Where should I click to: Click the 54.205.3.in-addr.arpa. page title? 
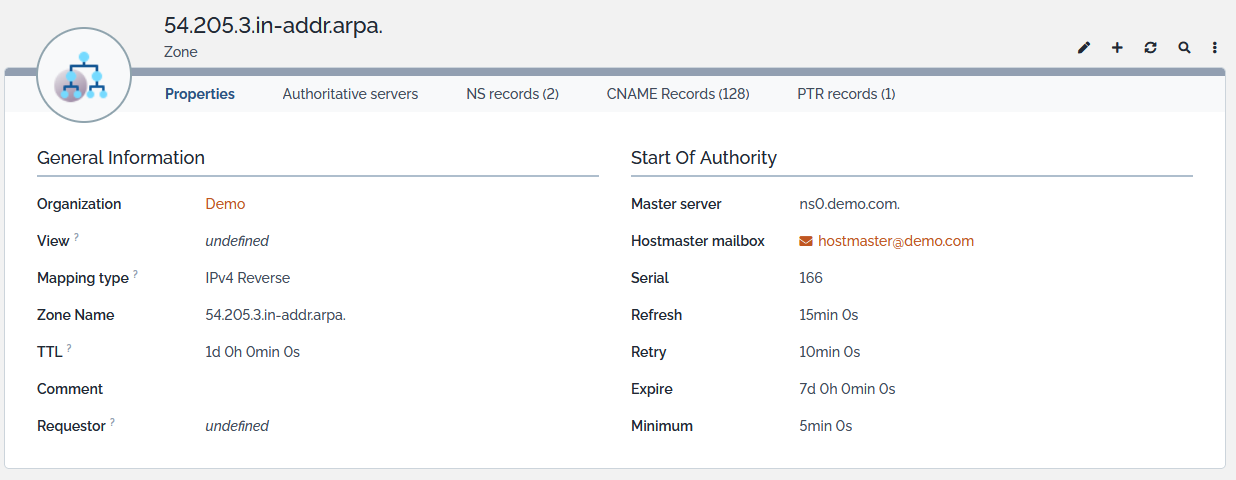tap(273, 26)
